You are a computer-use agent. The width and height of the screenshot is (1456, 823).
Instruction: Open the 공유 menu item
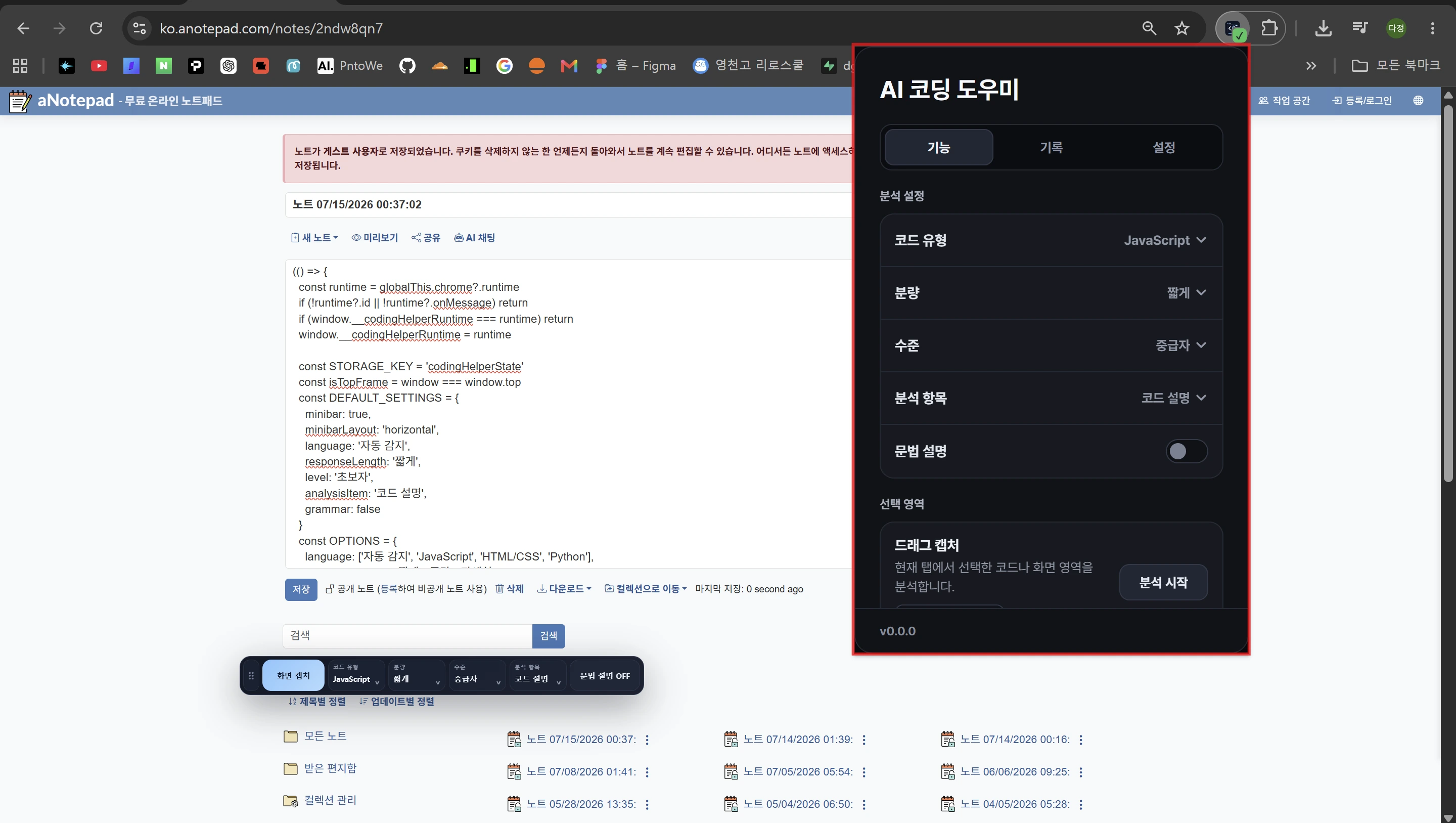pyautogui.click(x=426, y=238)
